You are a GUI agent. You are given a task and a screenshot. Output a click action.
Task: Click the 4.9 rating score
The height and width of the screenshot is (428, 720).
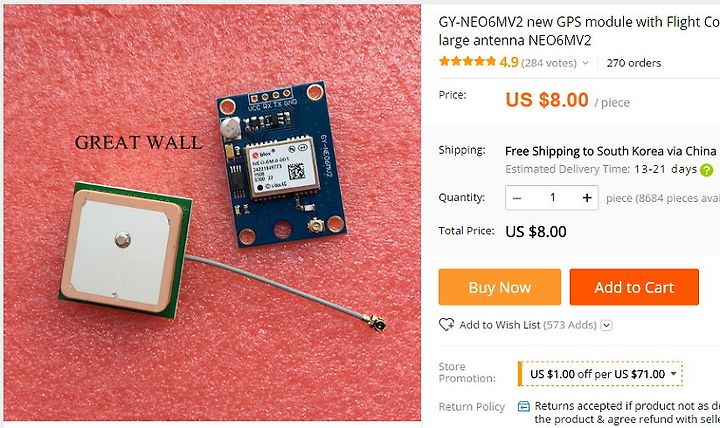509,62
